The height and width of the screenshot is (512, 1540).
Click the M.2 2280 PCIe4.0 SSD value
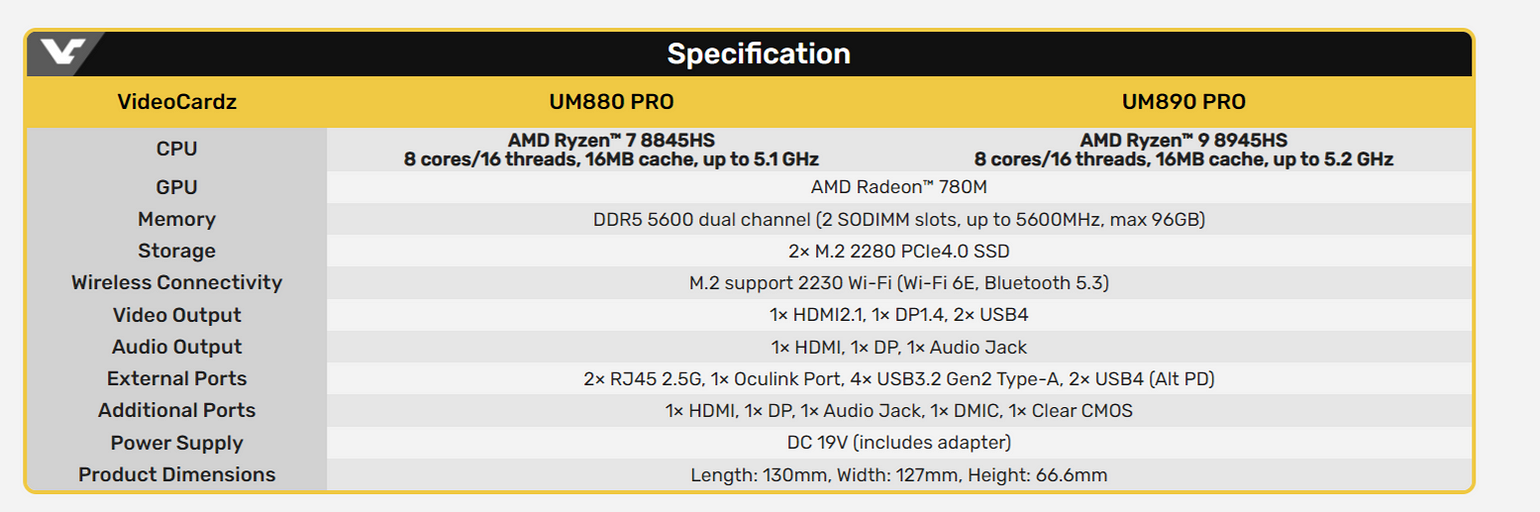click(898, 251)
